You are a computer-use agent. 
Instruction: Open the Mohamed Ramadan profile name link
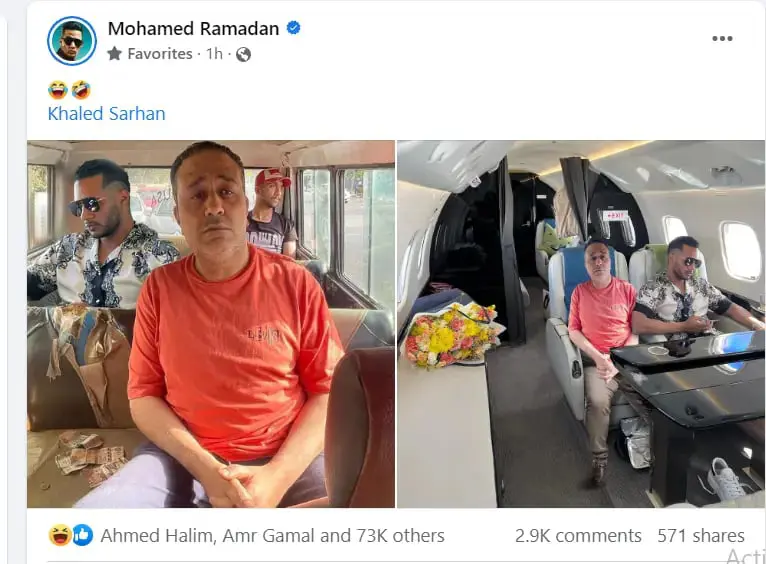point(193,29)
